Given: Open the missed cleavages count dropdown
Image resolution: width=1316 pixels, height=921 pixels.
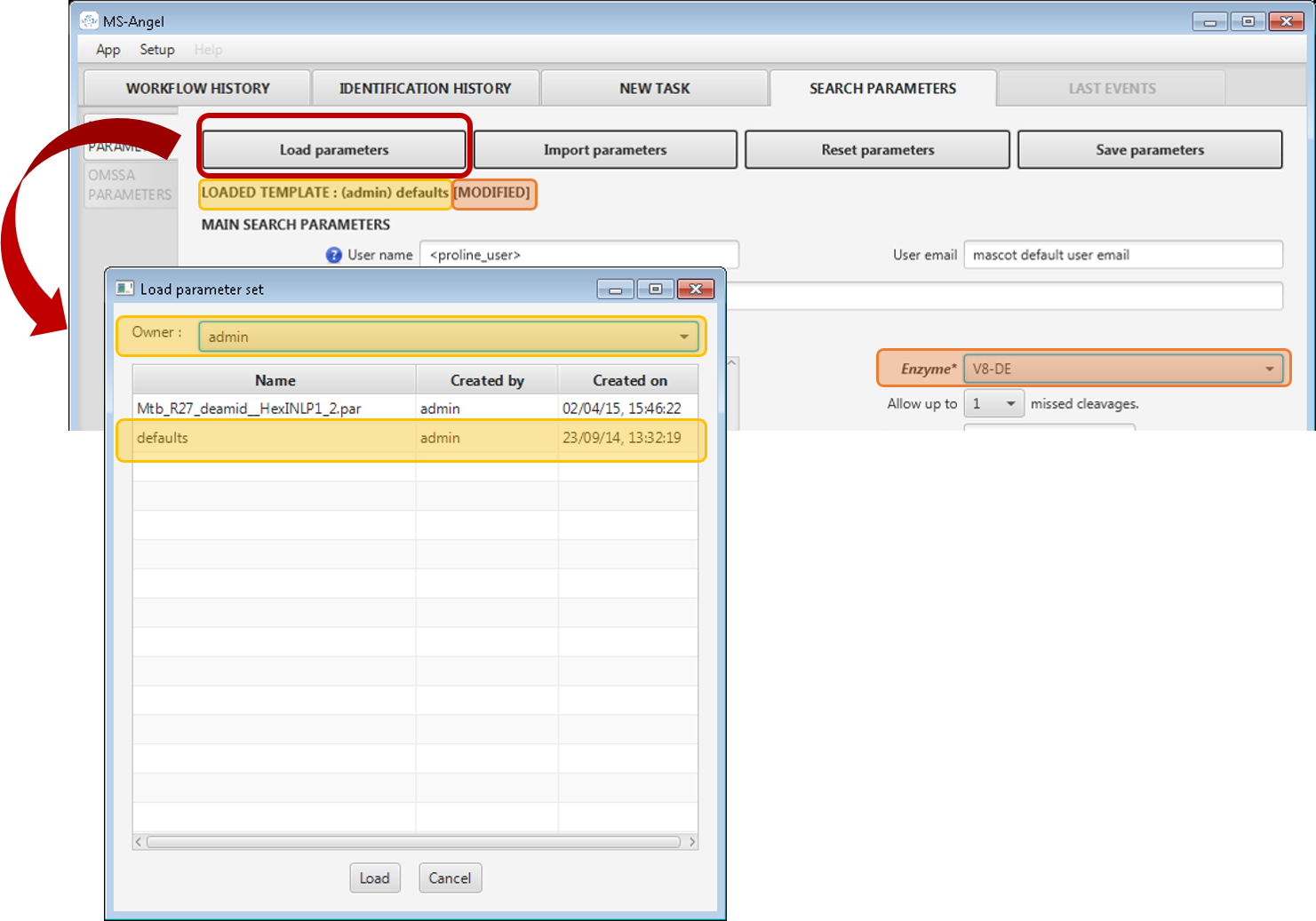Looking at the screenshot, I should point(1009,403).
